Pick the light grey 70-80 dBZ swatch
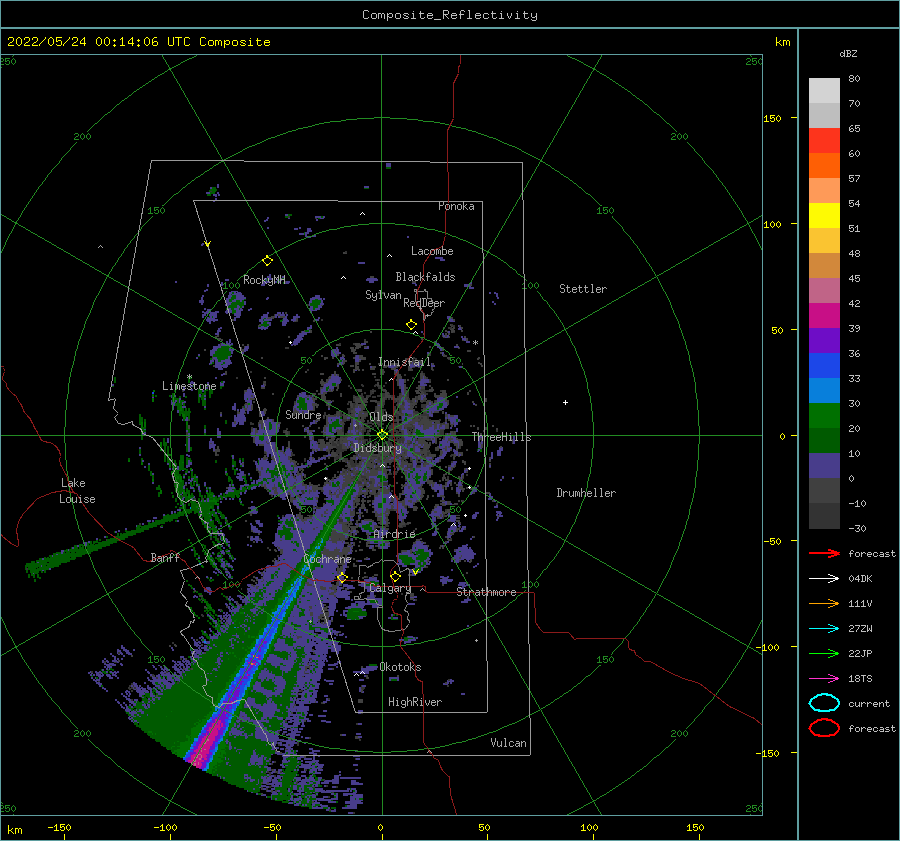This screenshot has height=841, width=900. pyautogui.click(x=824, y=91)
